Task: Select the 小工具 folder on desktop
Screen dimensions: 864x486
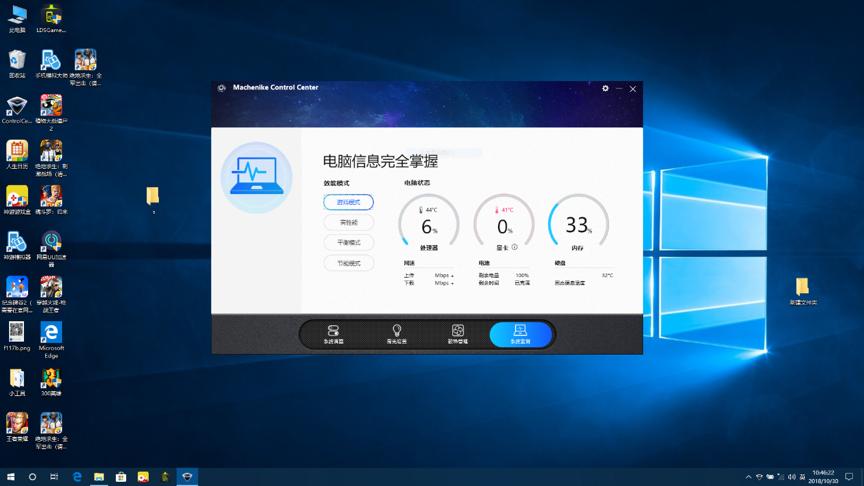Action: coord(17,382)
